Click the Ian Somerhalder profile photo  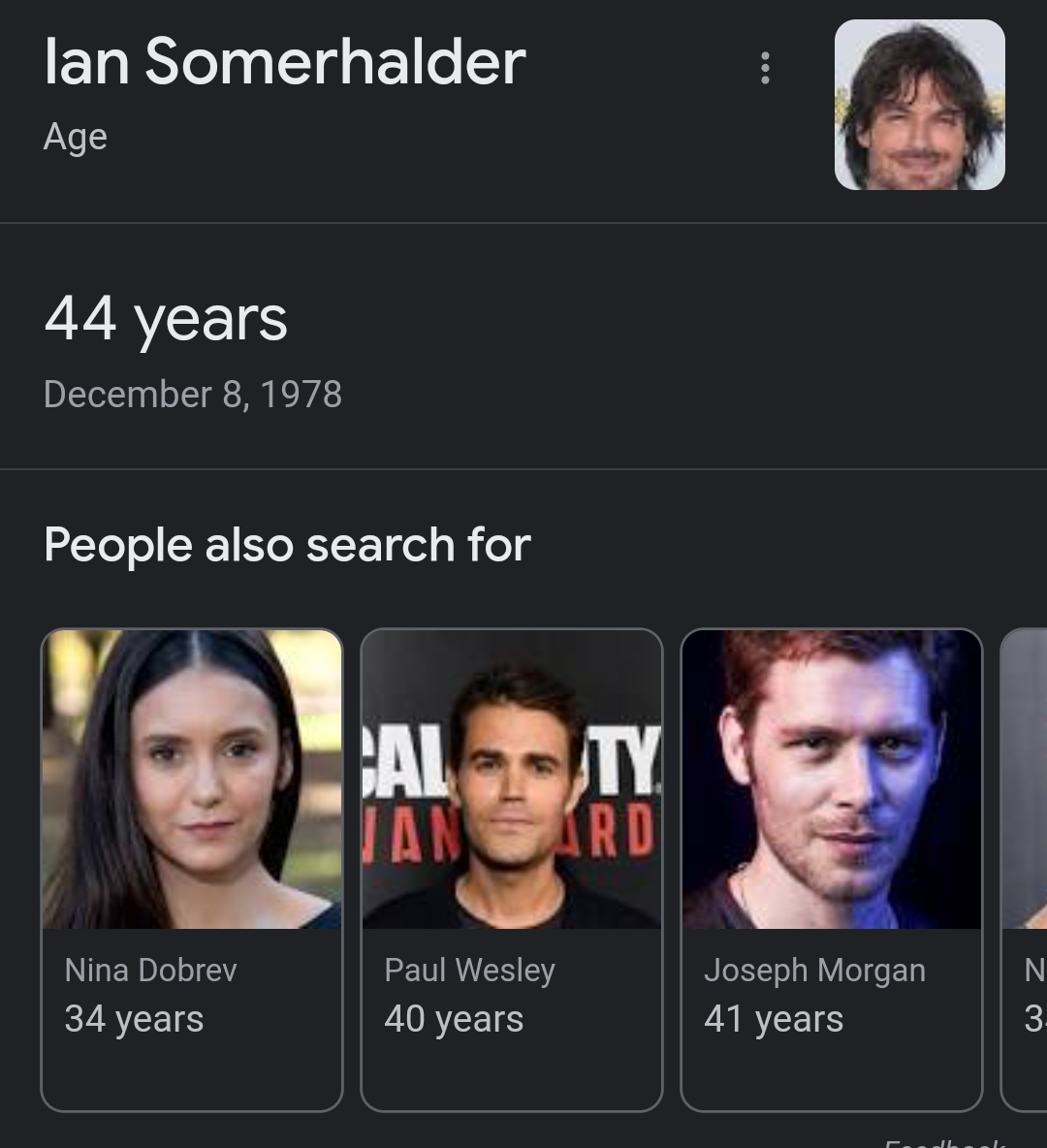(919, 103)
